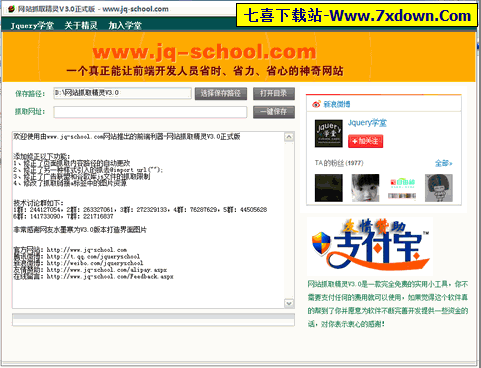This screenshot has height=368, width=481.
Task: Click the 添加修正以下功能 line
Action: pyautogui.click(x=42, y=156)
